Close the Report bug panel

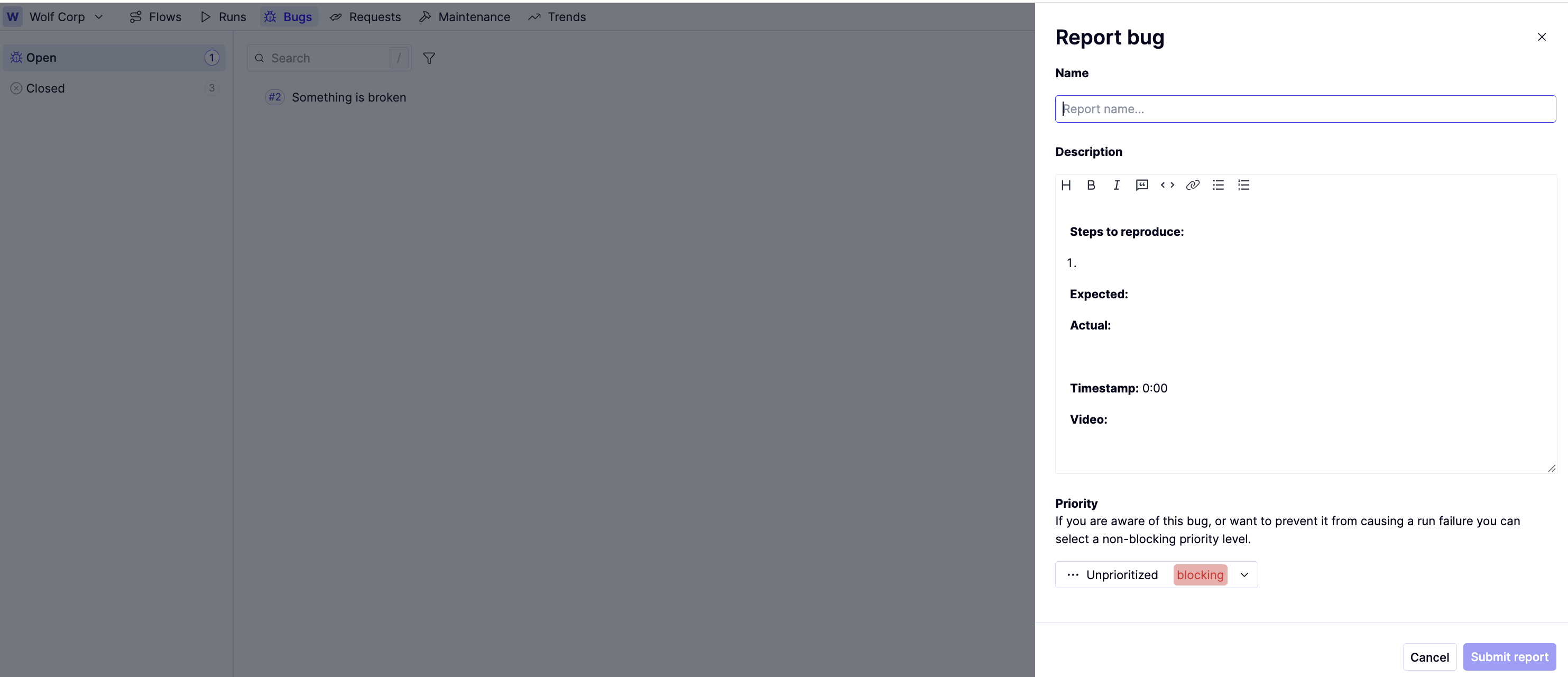1541,37
